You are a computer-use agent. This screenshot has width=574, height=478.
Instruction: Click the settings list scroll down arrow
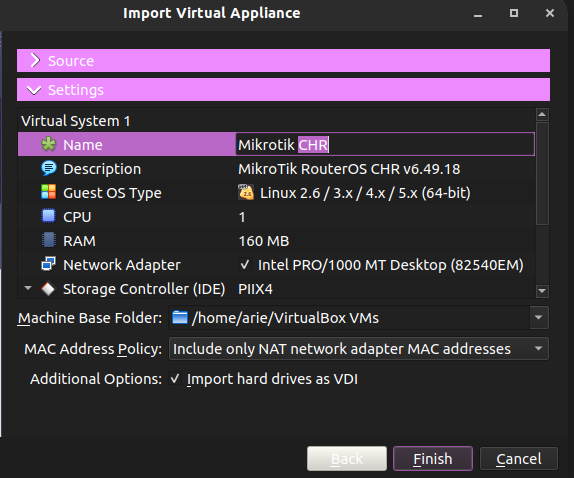pos(542,291)
